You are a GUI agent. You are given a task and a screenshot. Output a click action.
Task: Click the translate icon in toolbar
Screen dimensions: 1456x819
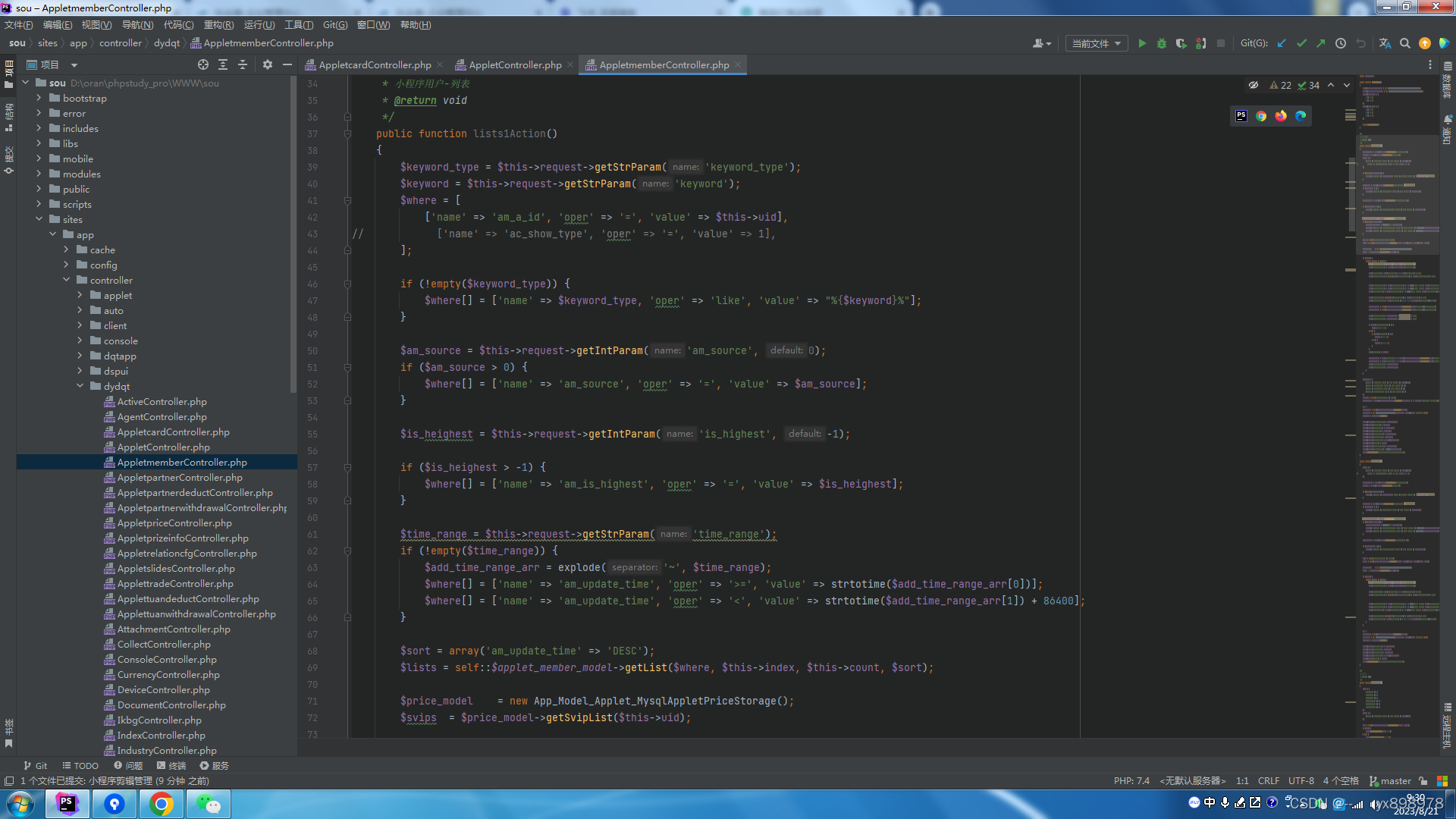tap(1385, 43)
